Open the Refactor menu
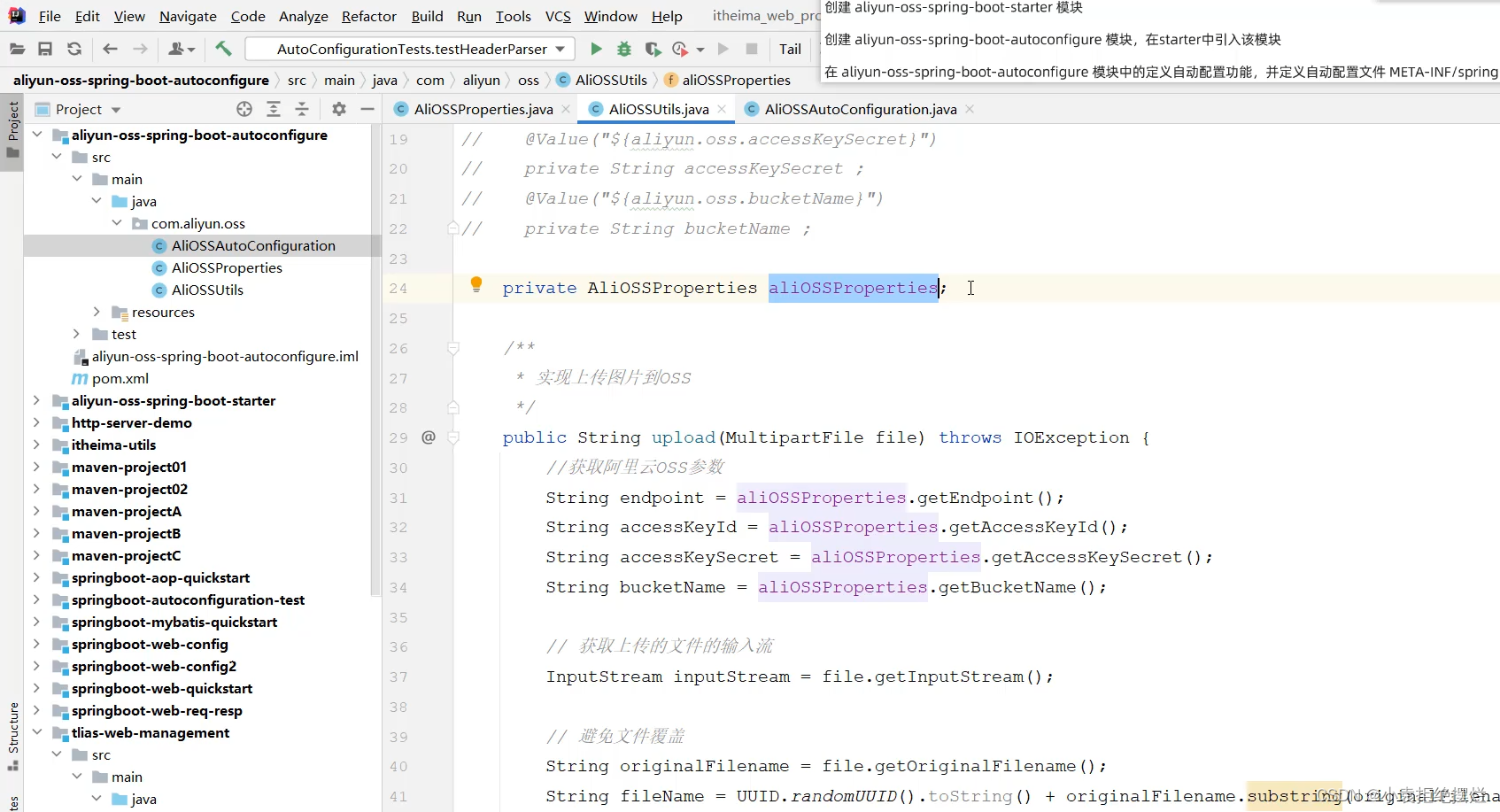The height and width of the screenshot is (812, 1500). 369,16
